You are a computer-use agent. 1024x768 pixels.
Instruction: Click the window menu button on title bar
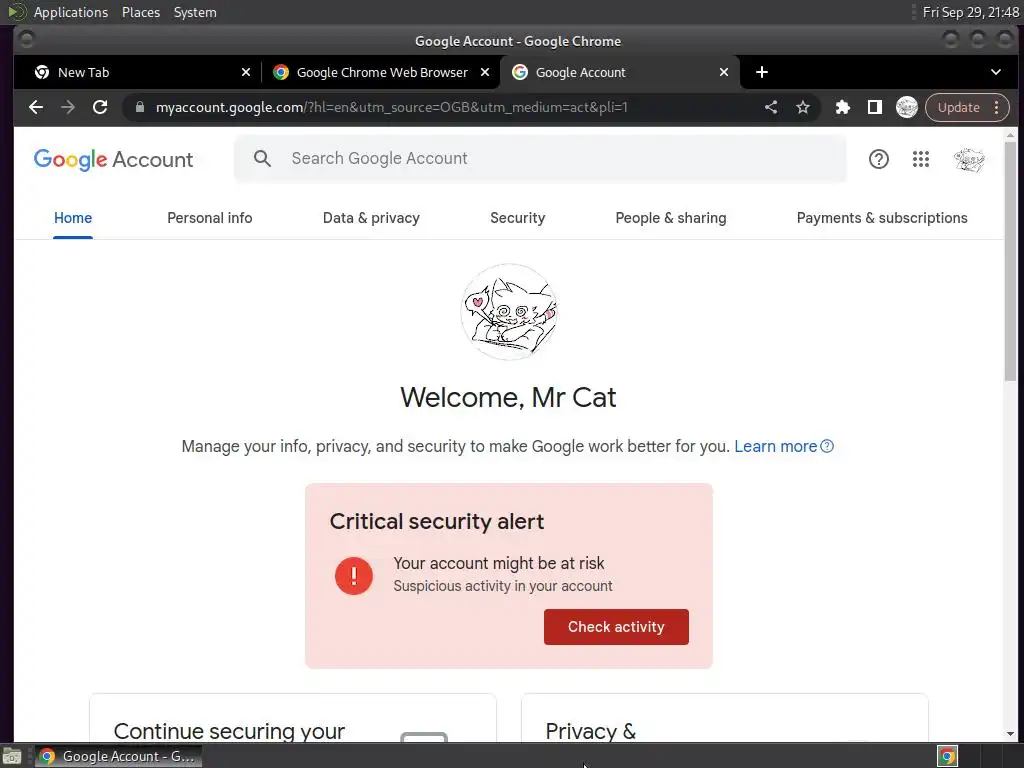[26, 40]
